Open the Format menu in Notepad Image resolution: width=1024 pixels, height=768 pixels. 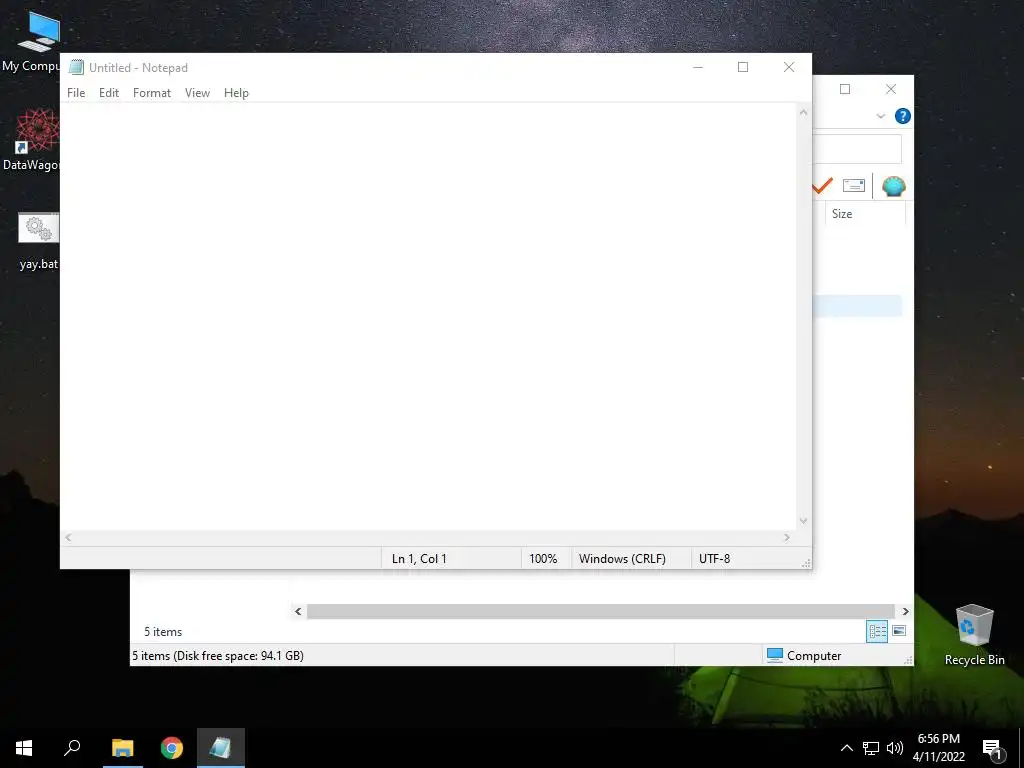tap(152, 93)
